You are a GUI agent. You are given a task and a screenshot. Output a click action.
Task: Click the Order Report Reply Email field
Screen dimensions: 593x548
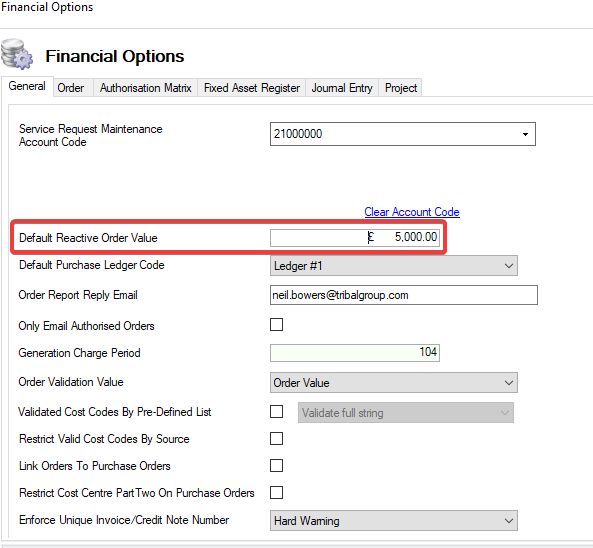[404, 295]
